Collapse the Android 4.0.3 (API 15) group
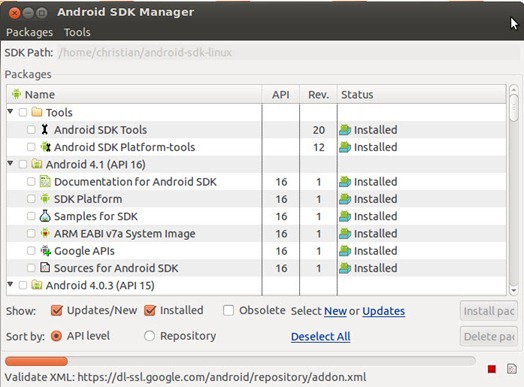Image resolution: width=524 pixels, height=387 pixels. (x=10, y=284)
